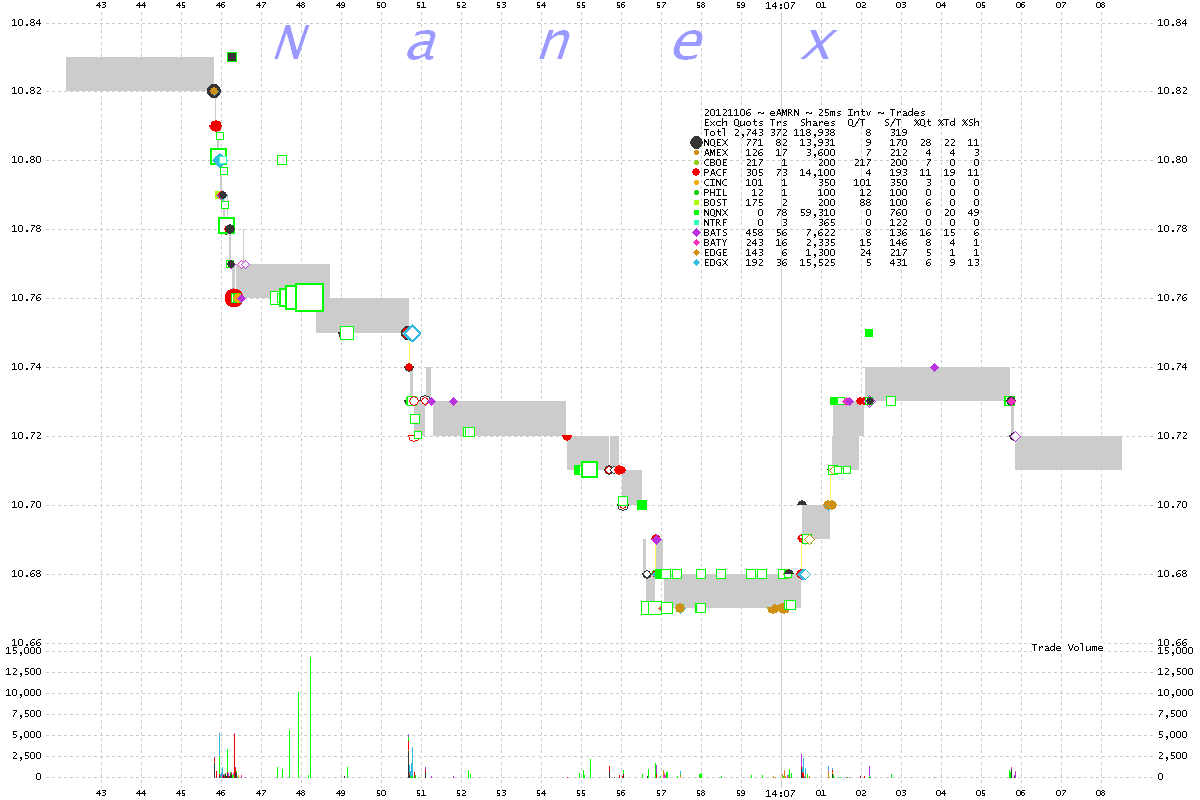Click the purple BATS trade diamond at 10.74
1200x800 pixels.
click(x=934, y=367)
